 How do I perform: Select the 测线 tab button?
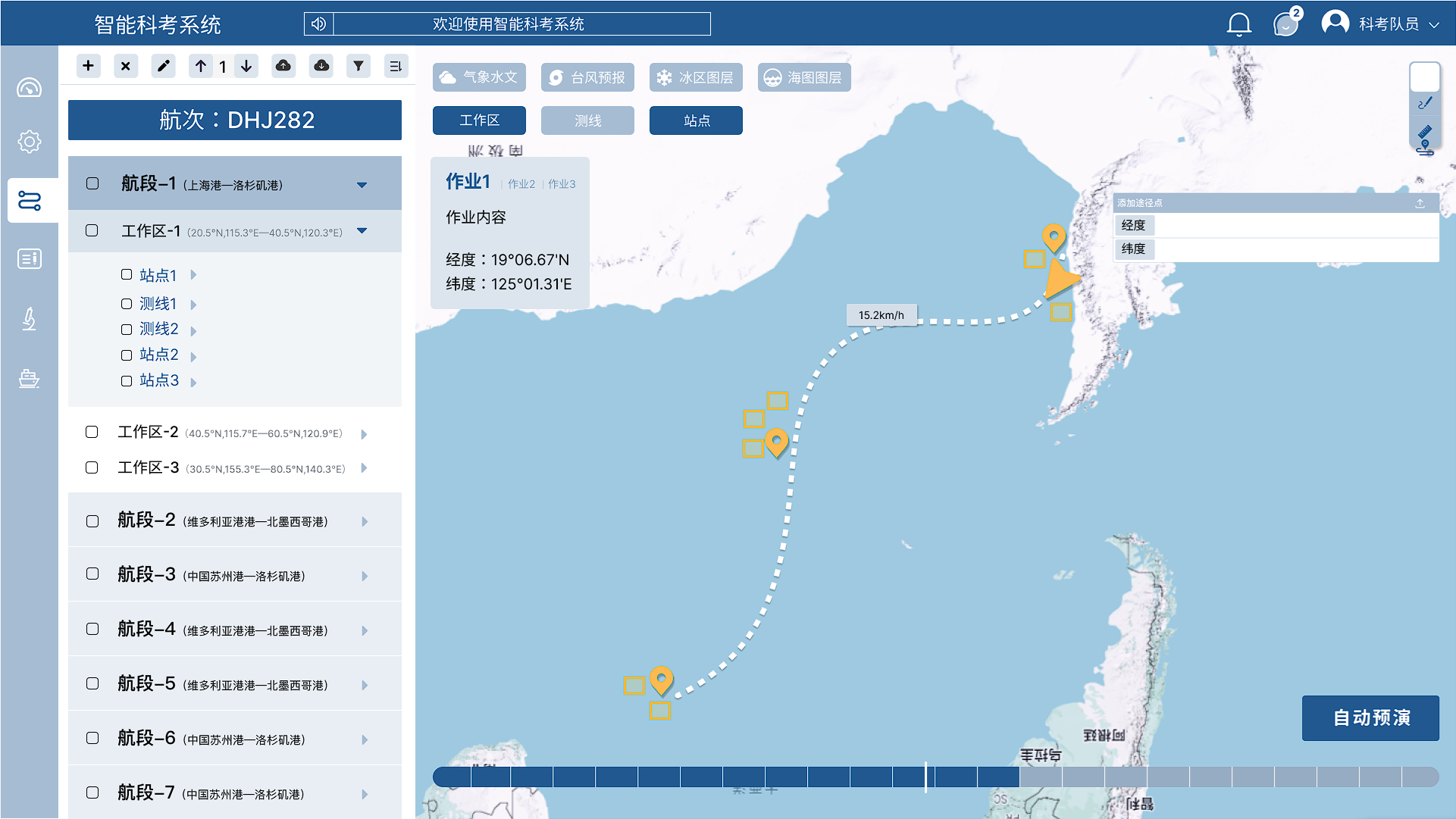[x=587, y=120]
